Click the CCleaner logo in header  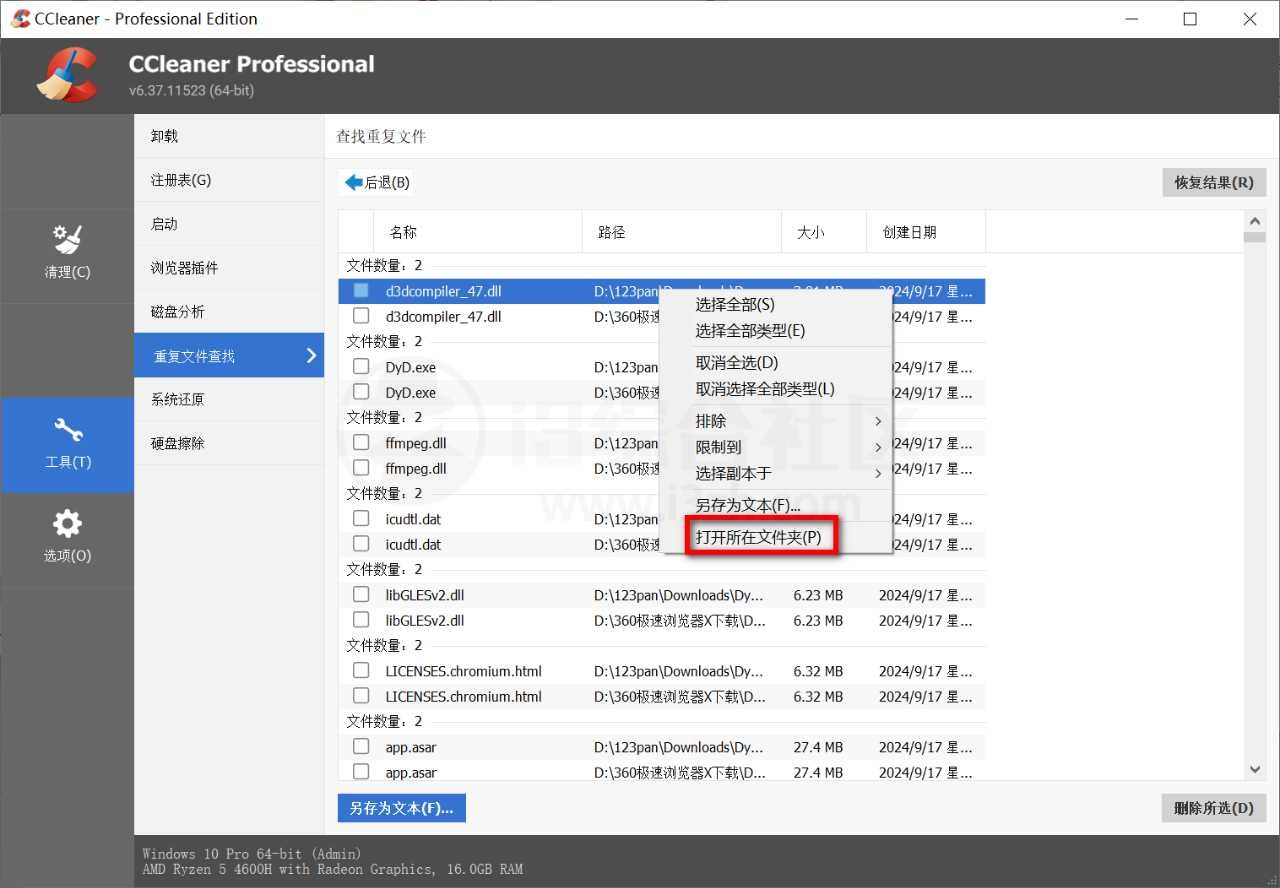(67, 75)
